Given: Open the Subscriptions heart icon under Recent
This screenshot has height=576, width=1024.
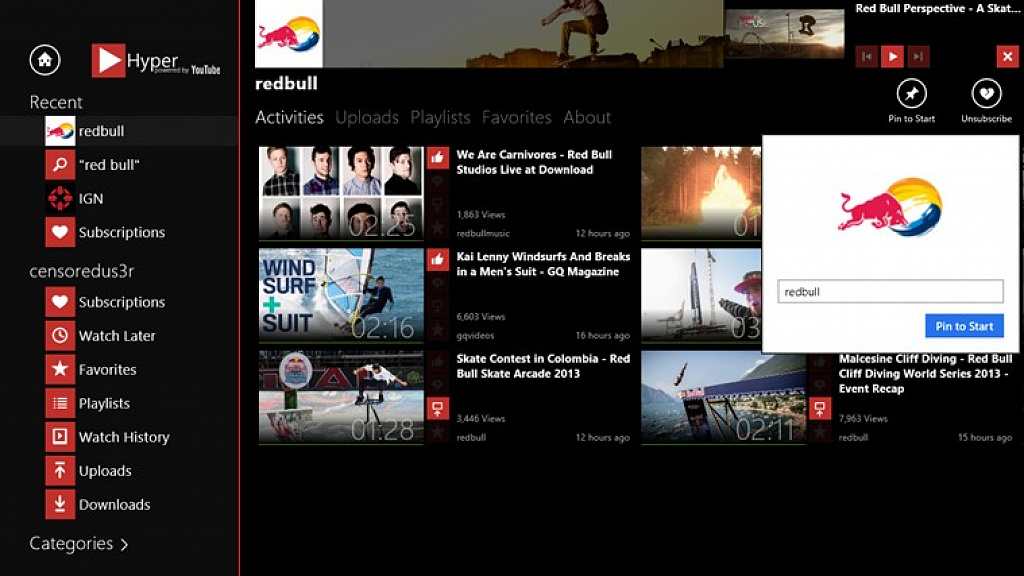Looking at the screenshot, I should 60,232.
